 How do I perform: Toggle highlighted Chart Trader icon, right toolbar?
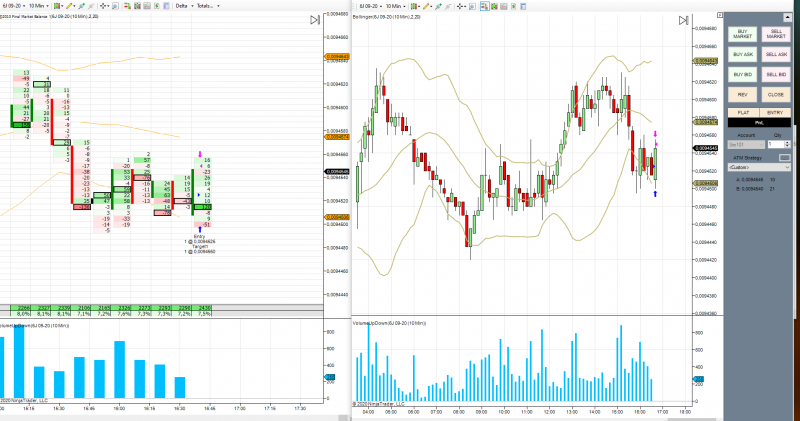(x=485, y=6)
